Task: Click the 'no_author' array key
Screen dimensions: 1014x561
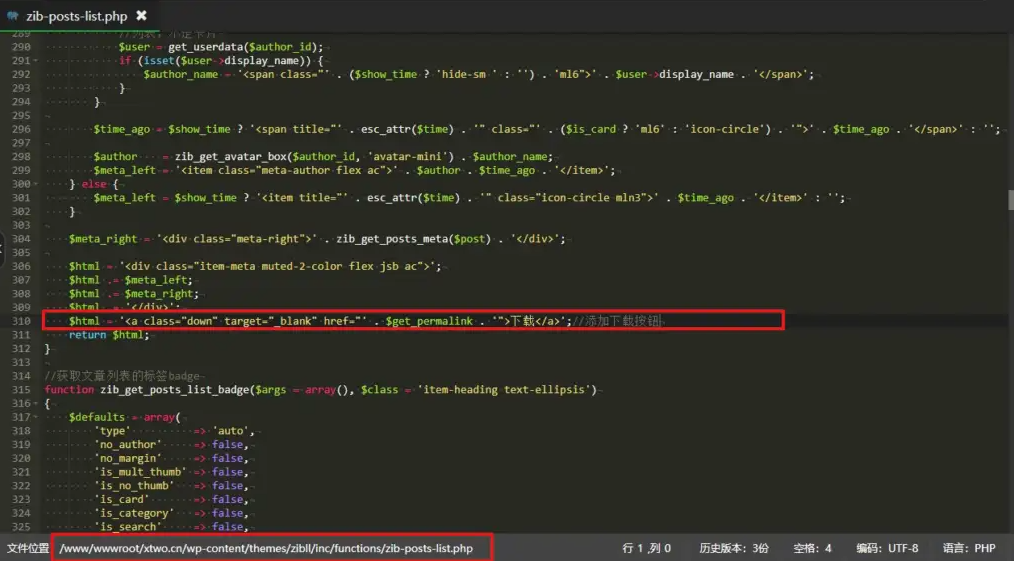Action: point(127,445)
